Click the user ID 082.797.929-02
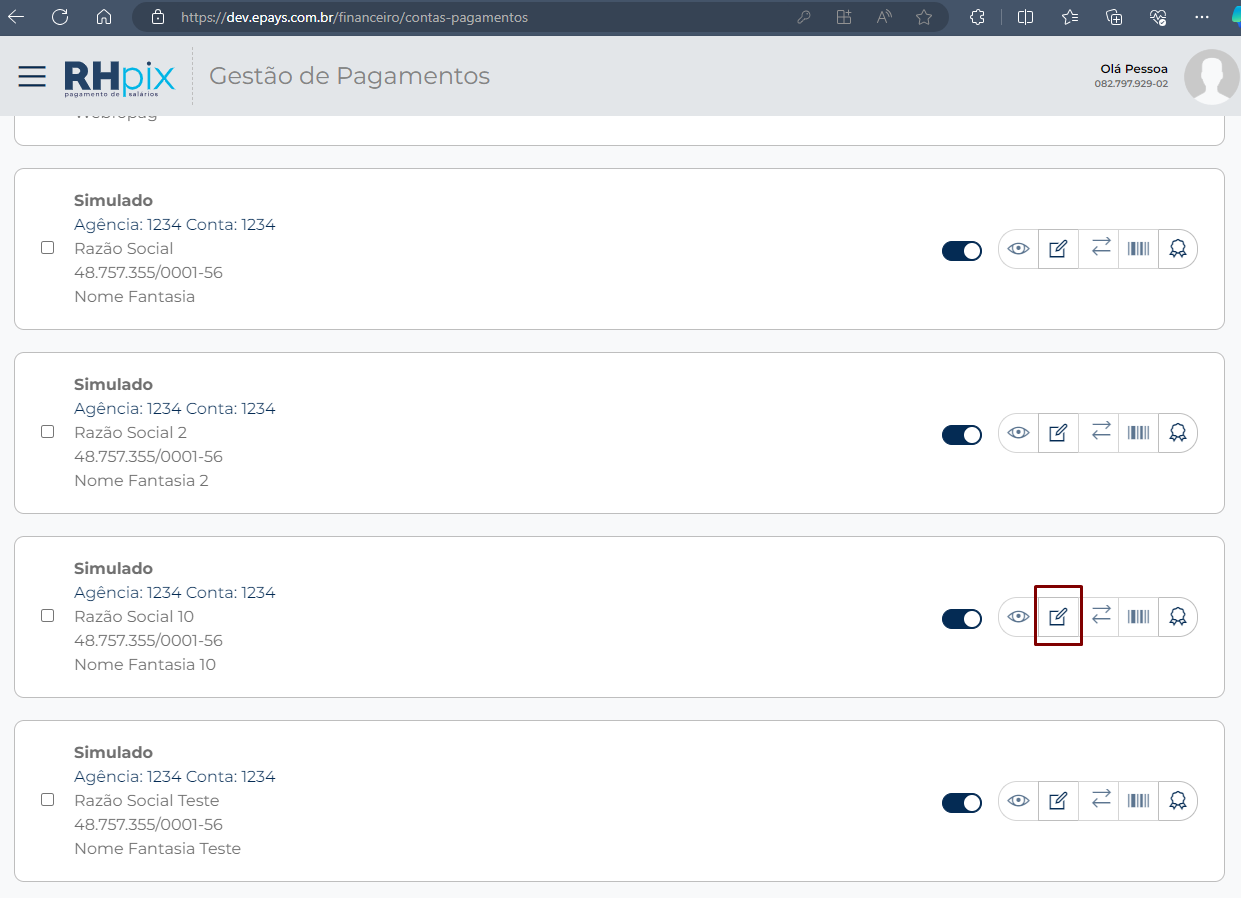This screenshot has height=898, width=1241. 1131,84
